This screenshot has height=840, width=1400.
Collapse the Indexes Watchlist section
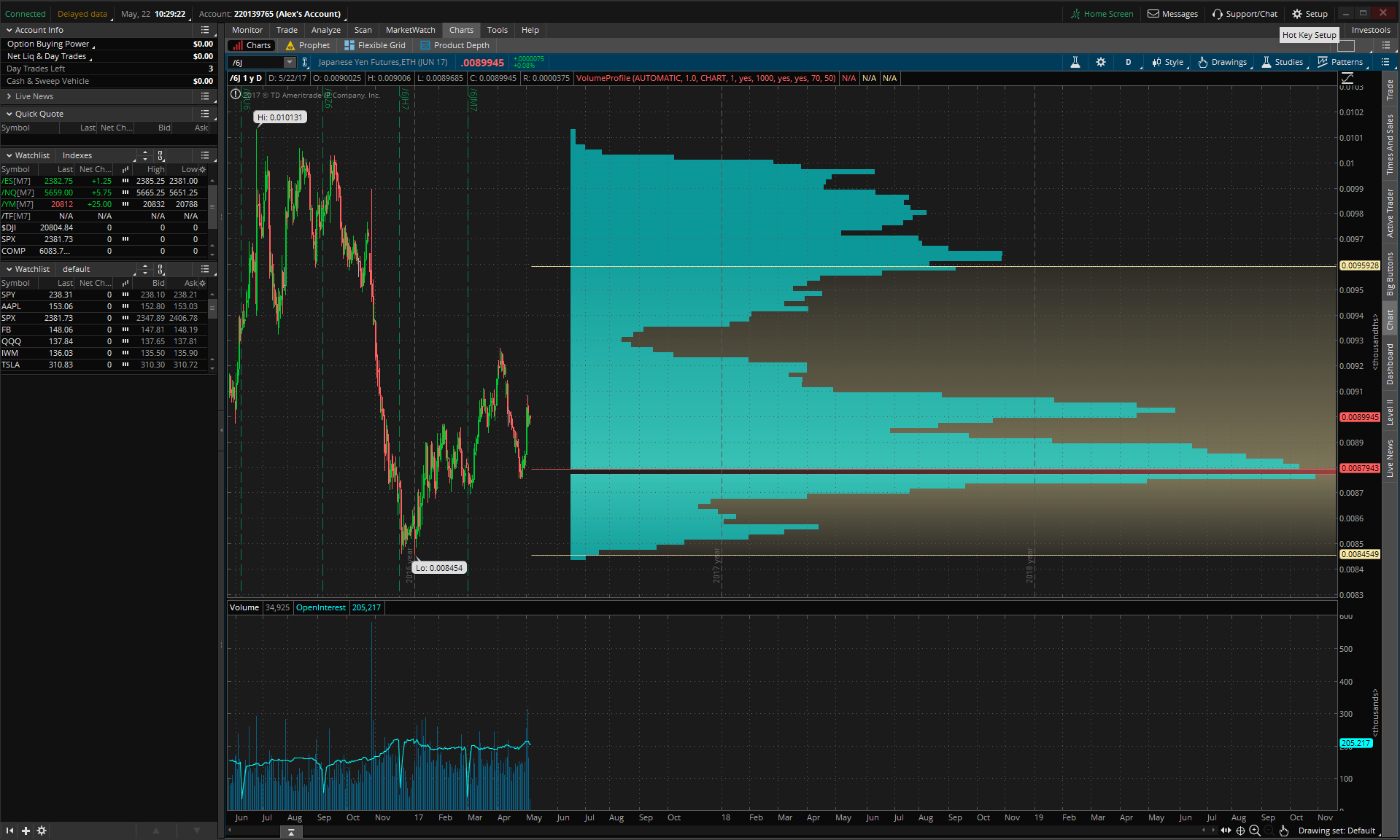[x=9, y=155]
